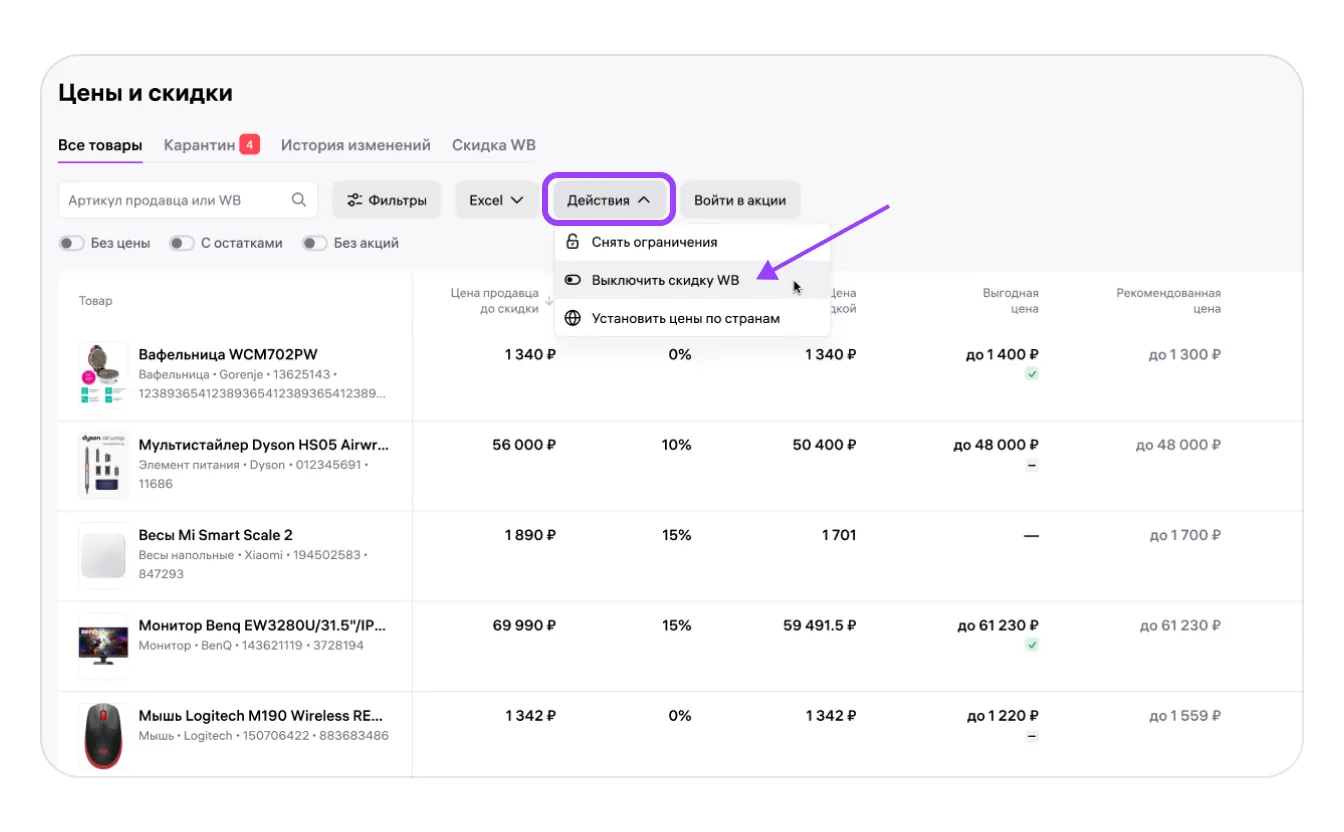The height and width of the screenshot is (832, 1344).
Task: Click the unlock icon for Снять ограничения
Action: (x=573, y=242)
